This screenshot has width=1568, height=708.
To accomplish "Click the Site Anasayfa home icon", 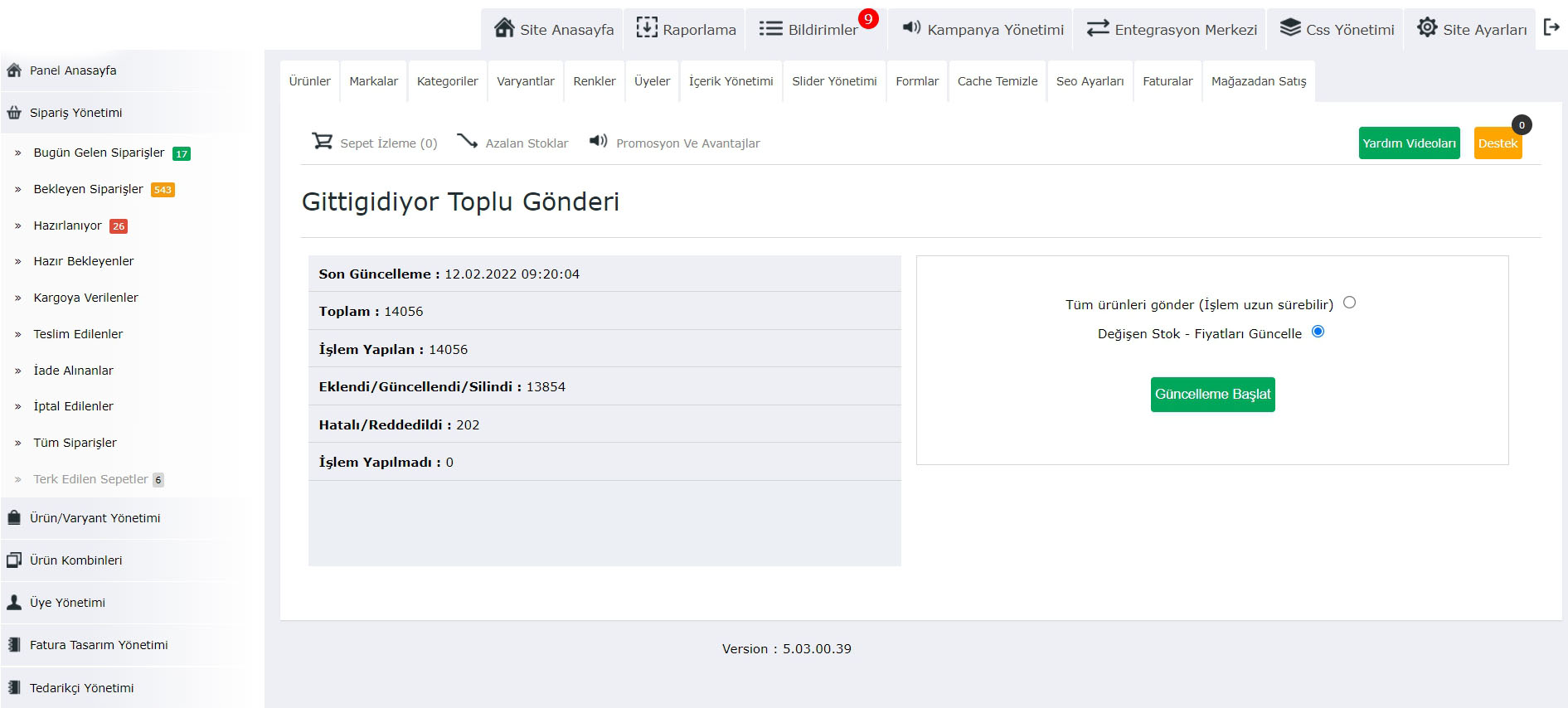I will (504, 27).
